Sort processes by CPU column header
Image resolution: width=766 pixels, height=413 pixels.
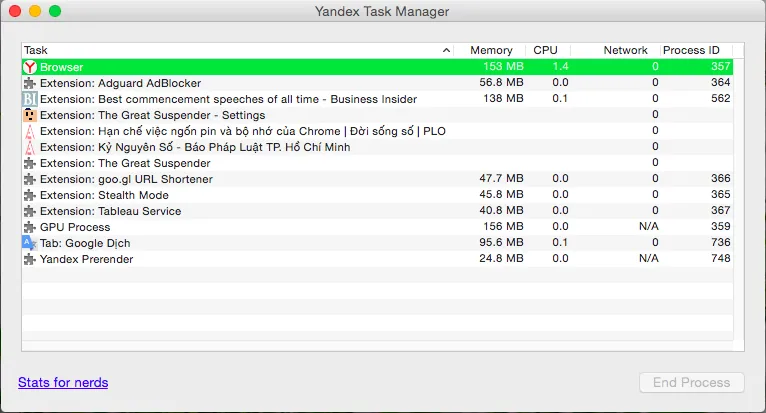(546, 50)
